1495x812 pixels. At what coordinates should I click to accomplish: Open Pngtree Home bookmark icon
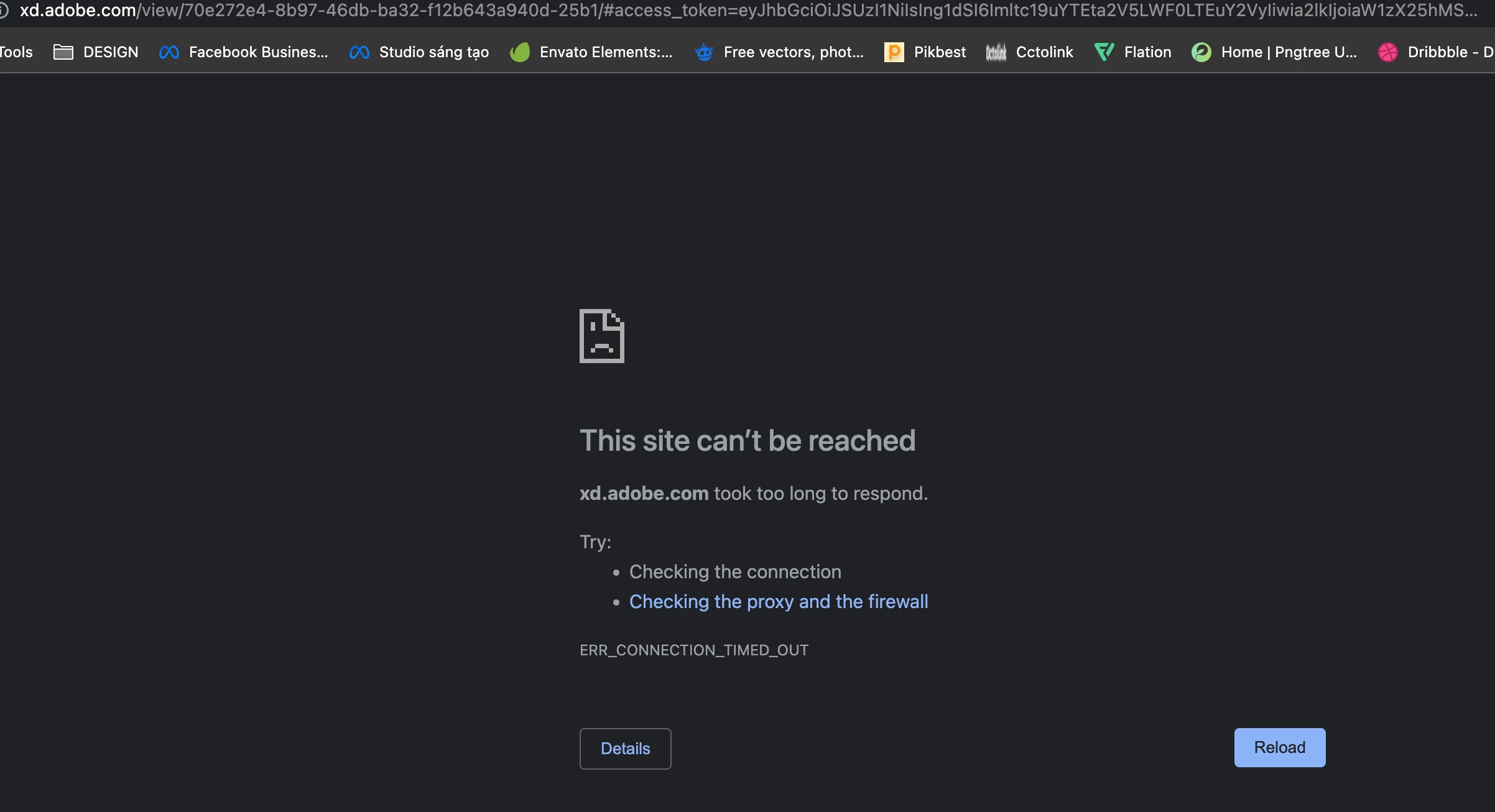1201,52
